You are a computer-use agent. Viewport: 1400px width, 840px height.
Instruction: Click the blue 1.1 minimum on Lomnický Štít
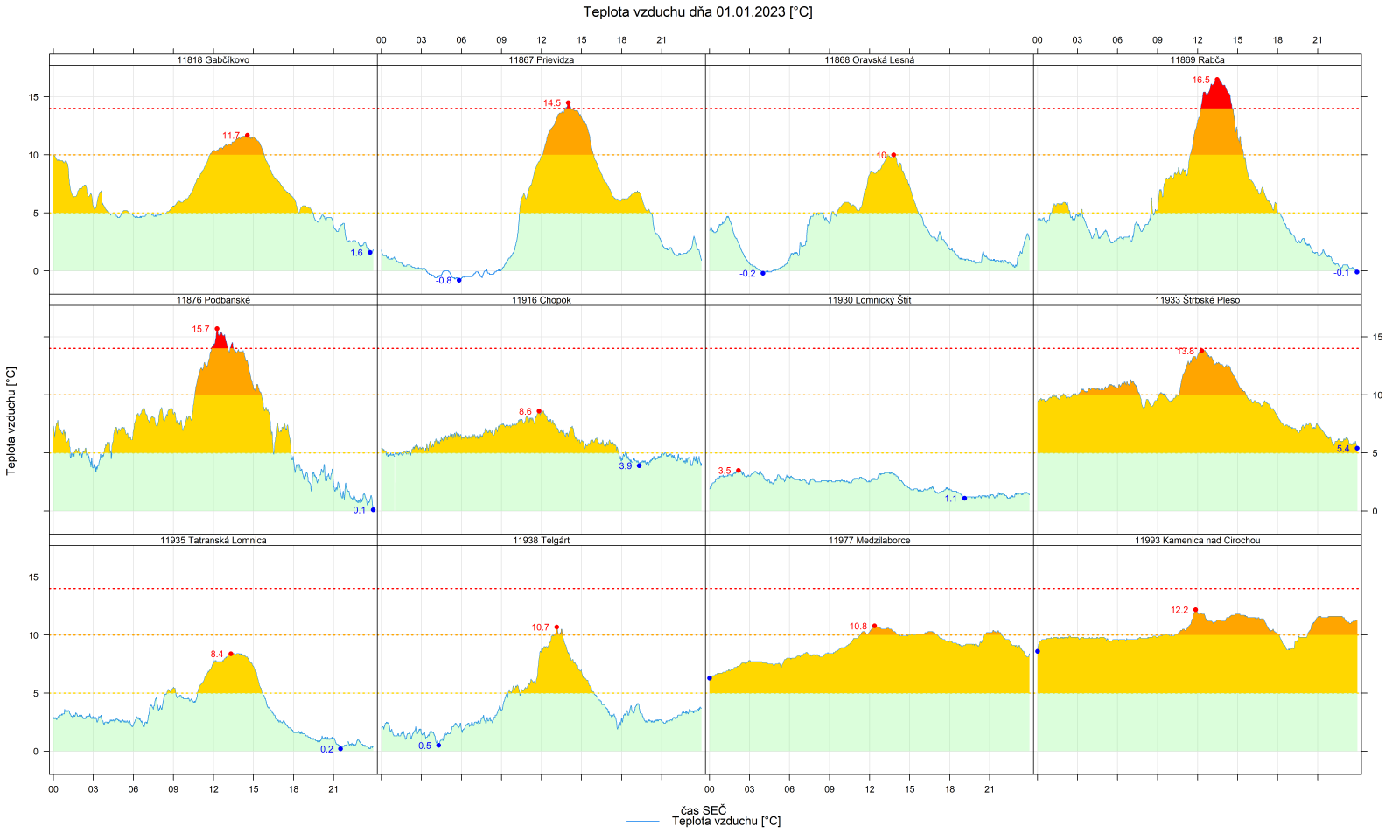(x=965, y=498)
